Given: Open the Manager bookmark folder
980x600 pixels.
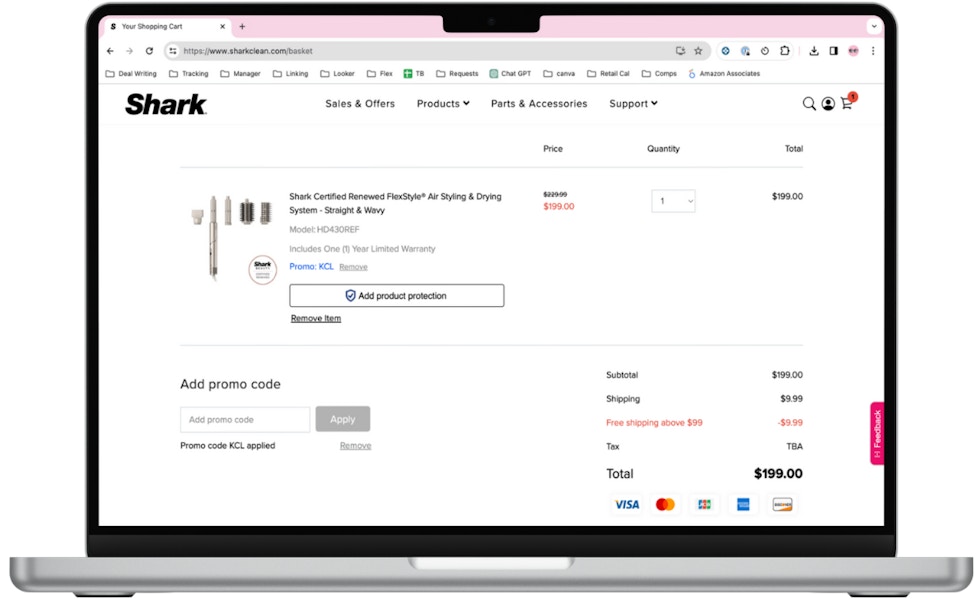Looking at the screenshot, I should [x=241, y=74].
